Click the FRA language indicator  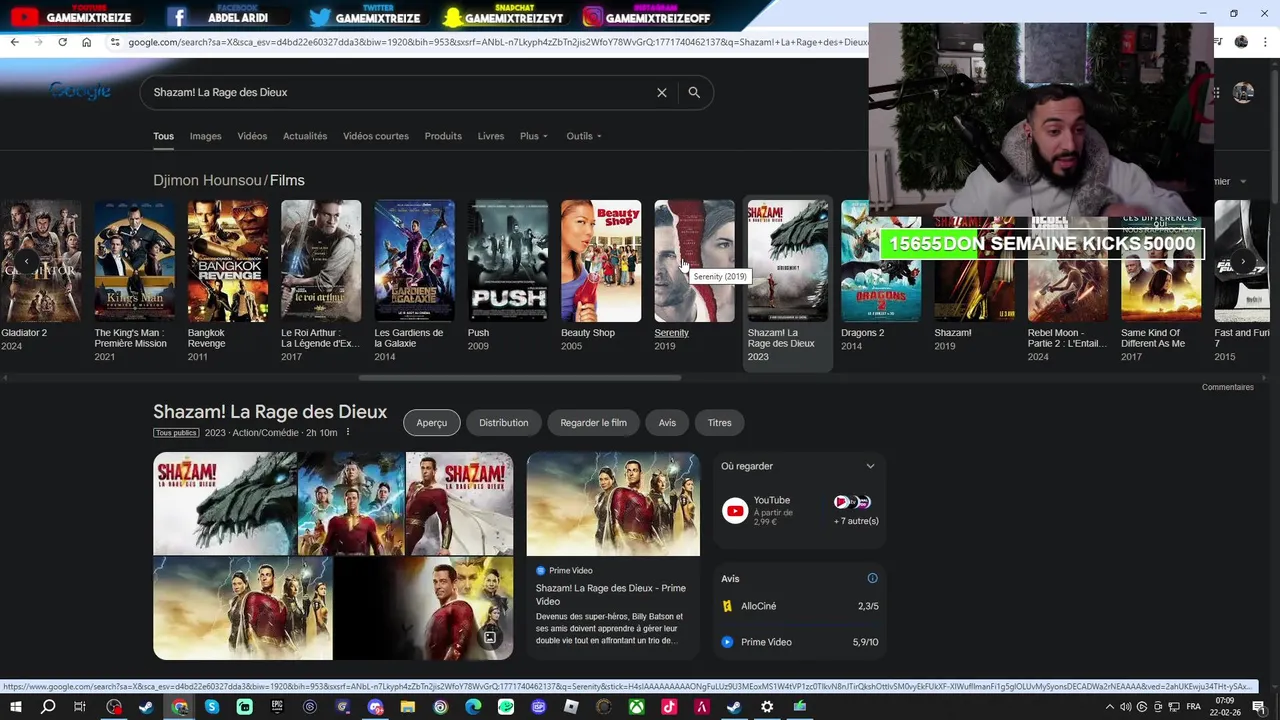(1193, 707)
